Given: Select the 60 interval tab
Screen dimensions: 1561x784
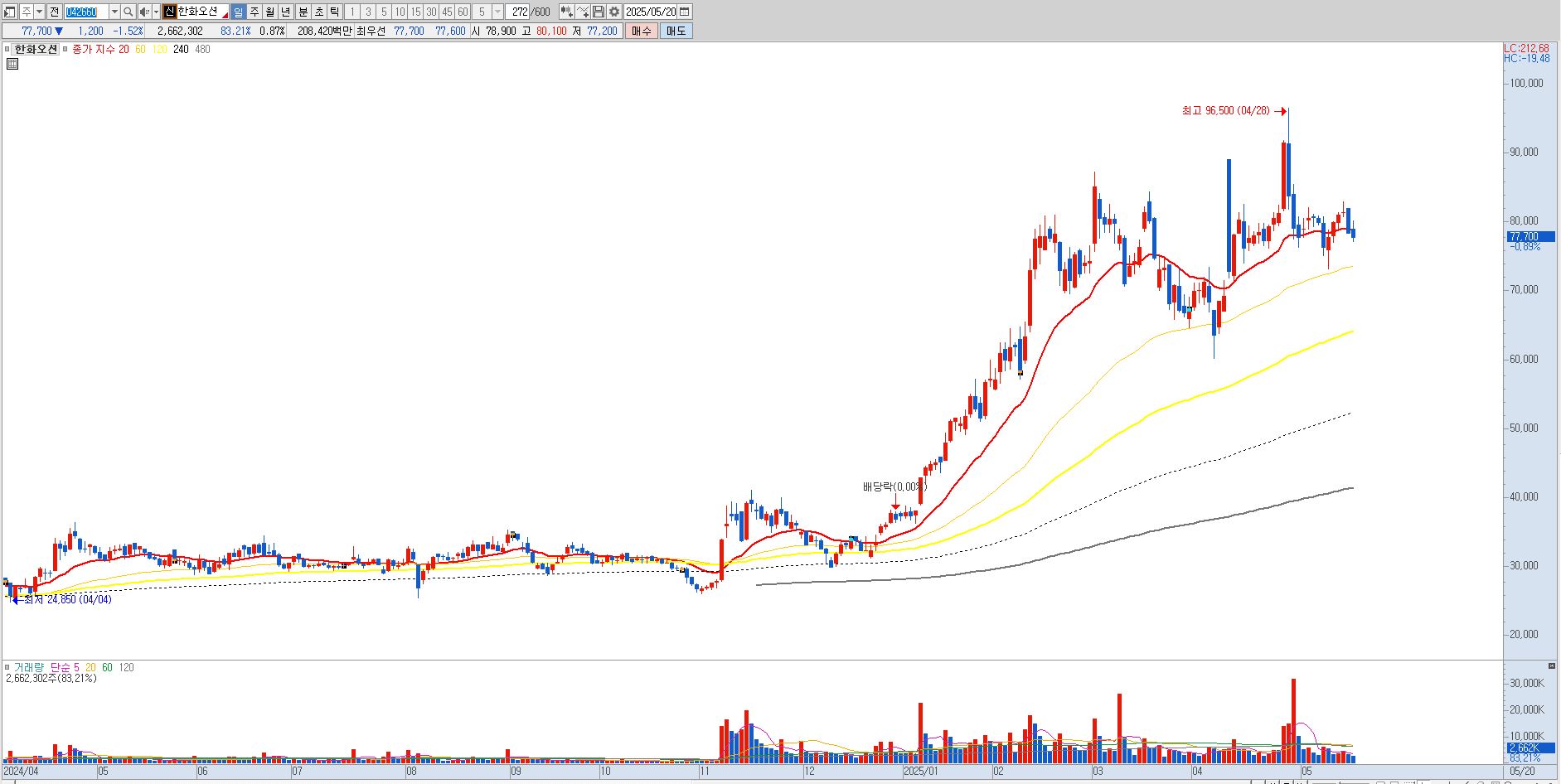Looking at the screenshot, I should 463,12.
